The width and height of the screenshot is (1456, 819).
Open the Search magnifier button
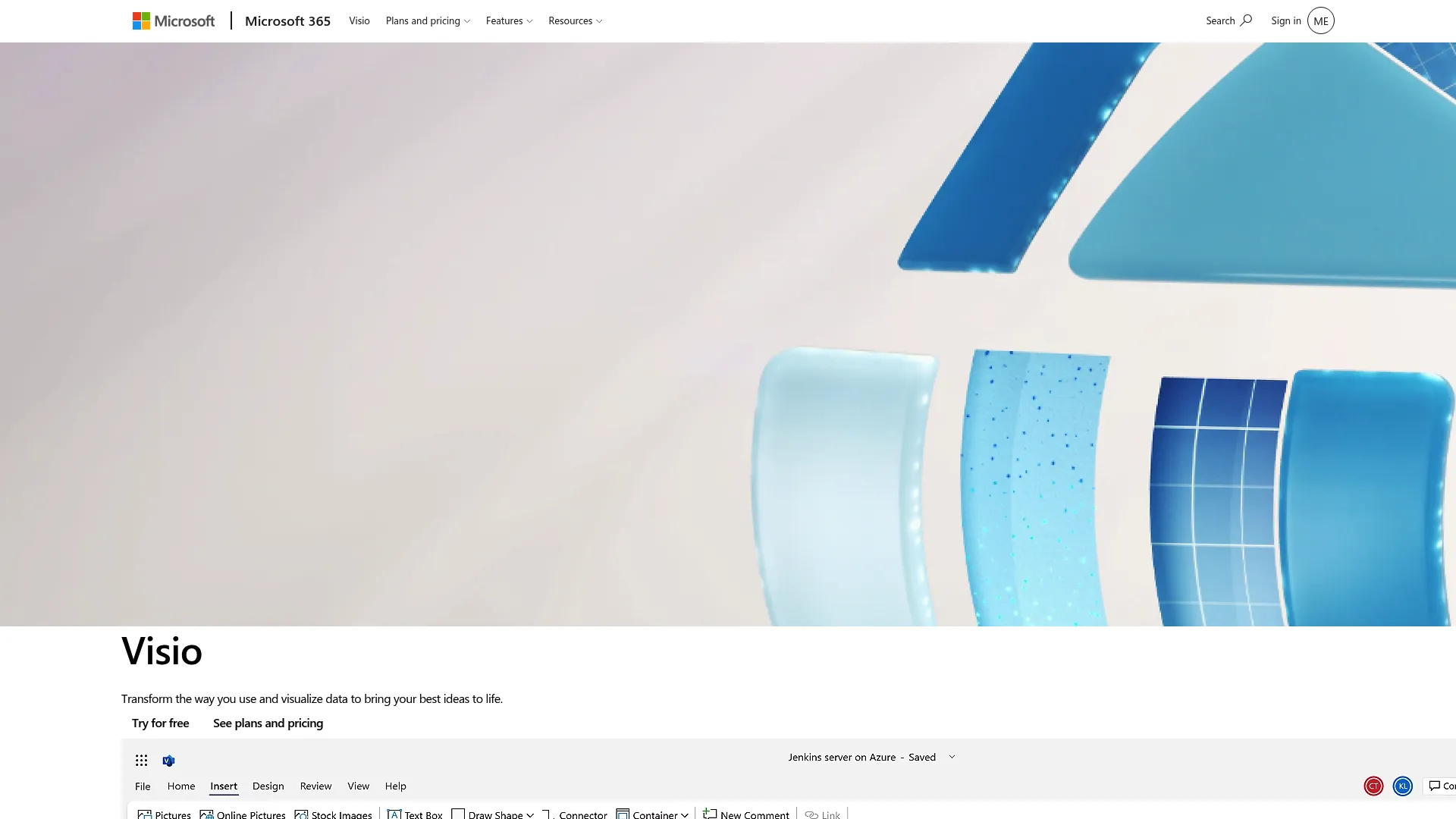point(1228,21)
